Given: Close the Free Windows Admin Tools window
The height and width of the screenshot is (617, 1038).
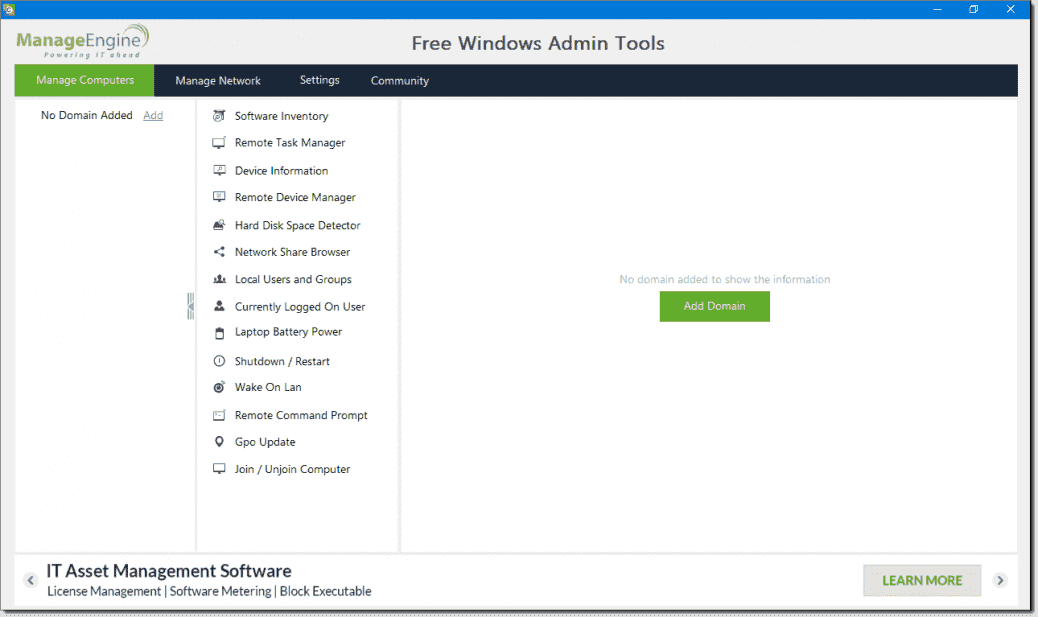Looking at the screenshot, I should 1010,9.
